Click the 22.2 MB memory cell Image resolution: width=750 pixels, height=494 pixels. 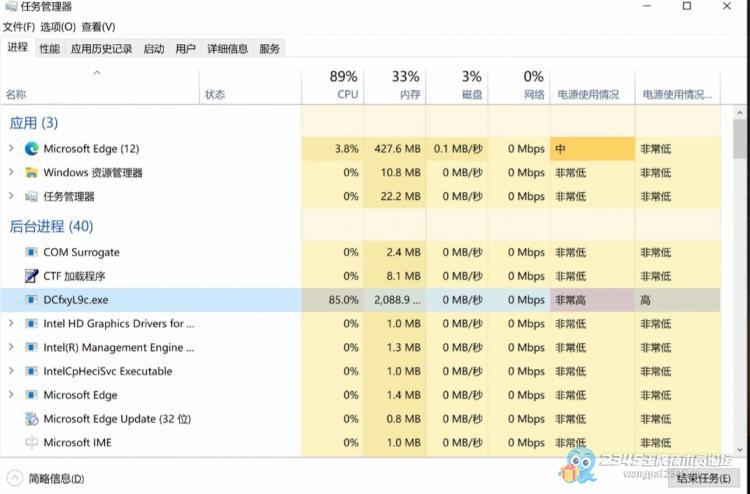tap(395, 197)
